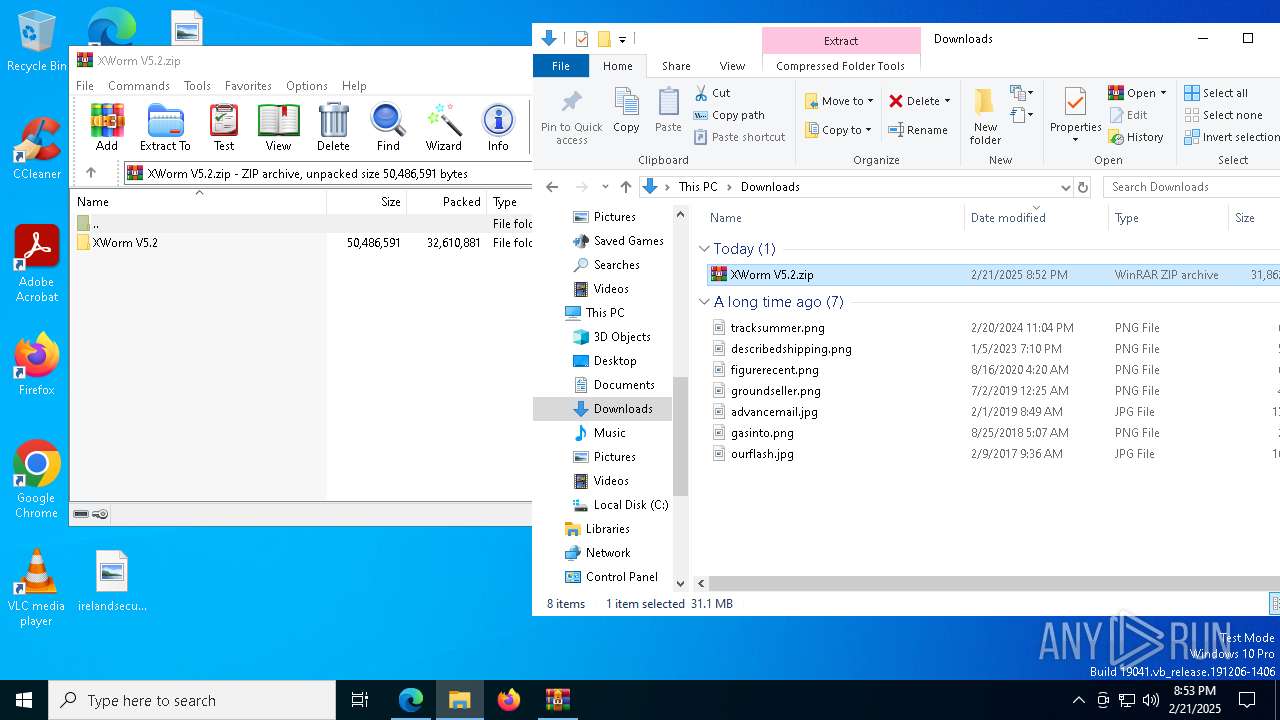Screen dimensions: 1280x720
Task: Click Paste shortcut in the ribbon
Action: pyautogui.click(x=739, y=137)
